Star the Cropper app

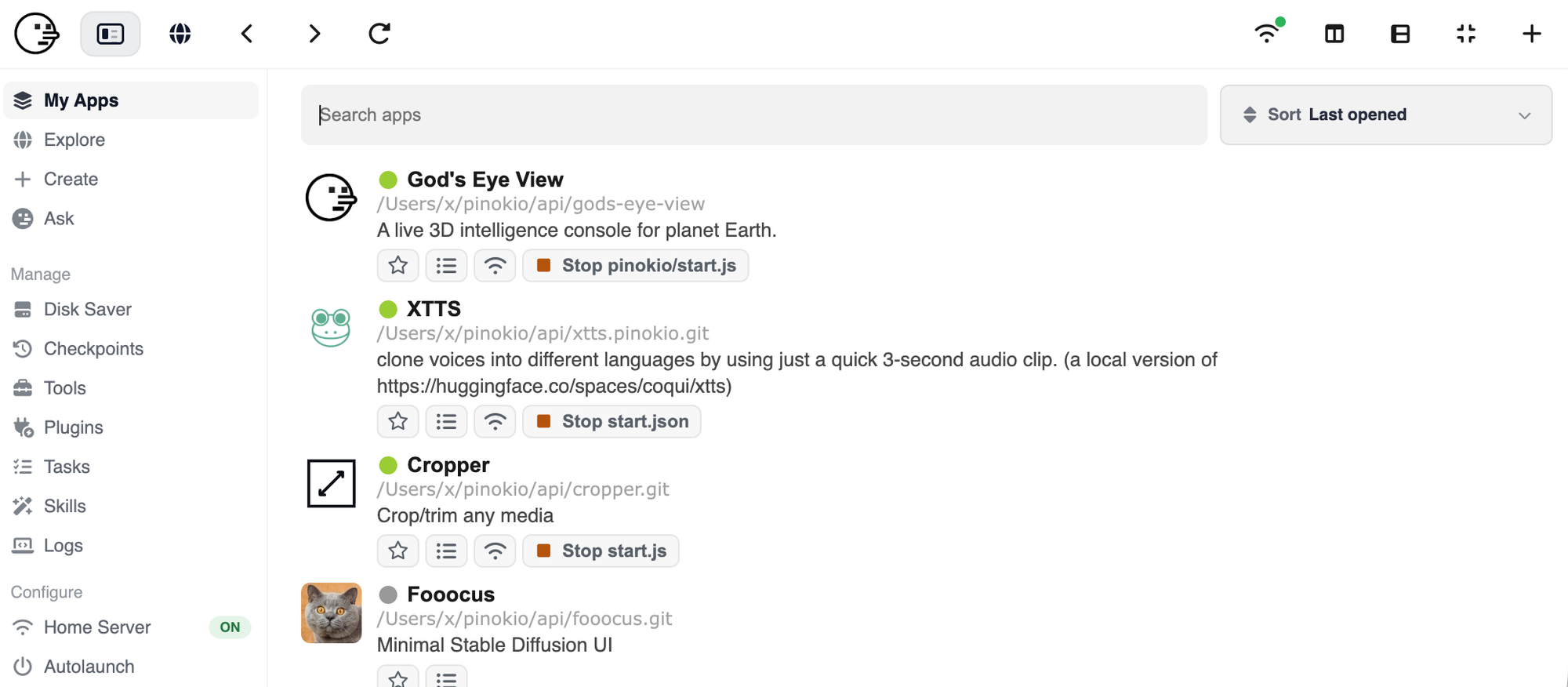click(398, 551)
